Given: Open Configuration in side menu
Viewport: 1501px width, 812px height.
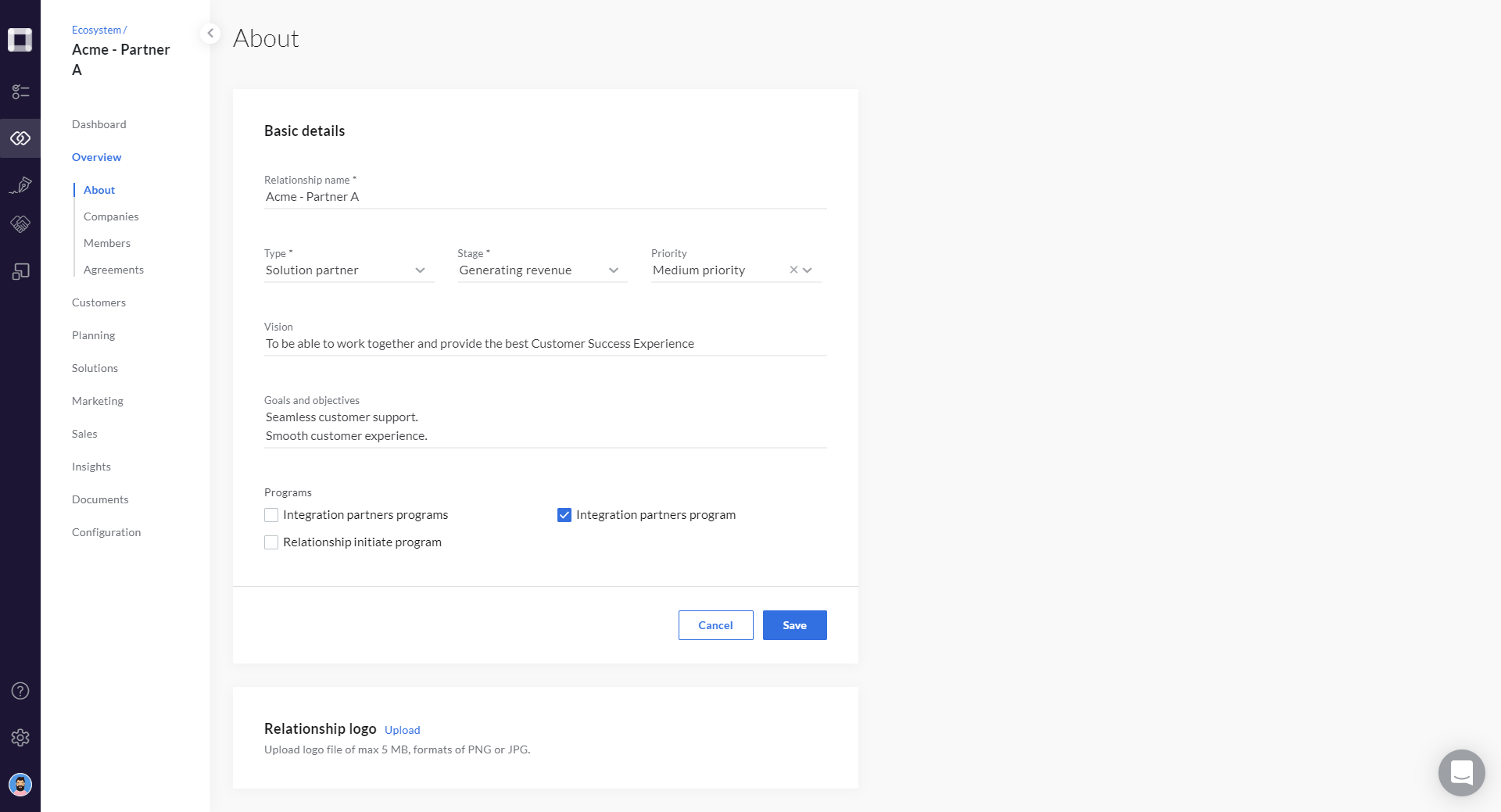Looking at the screenshot, I should pos(106,532).
